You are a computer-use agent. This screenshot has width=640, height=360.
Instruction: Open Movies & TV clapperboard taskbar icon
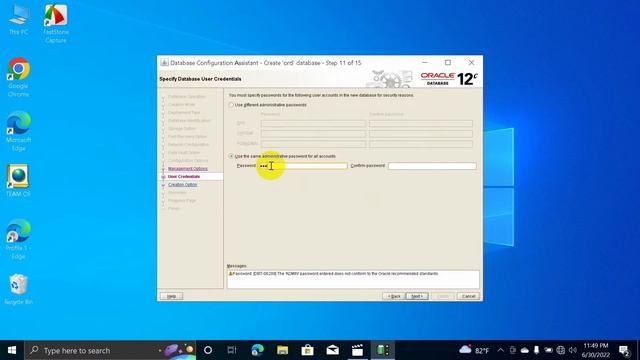click(x=358, y=350)
